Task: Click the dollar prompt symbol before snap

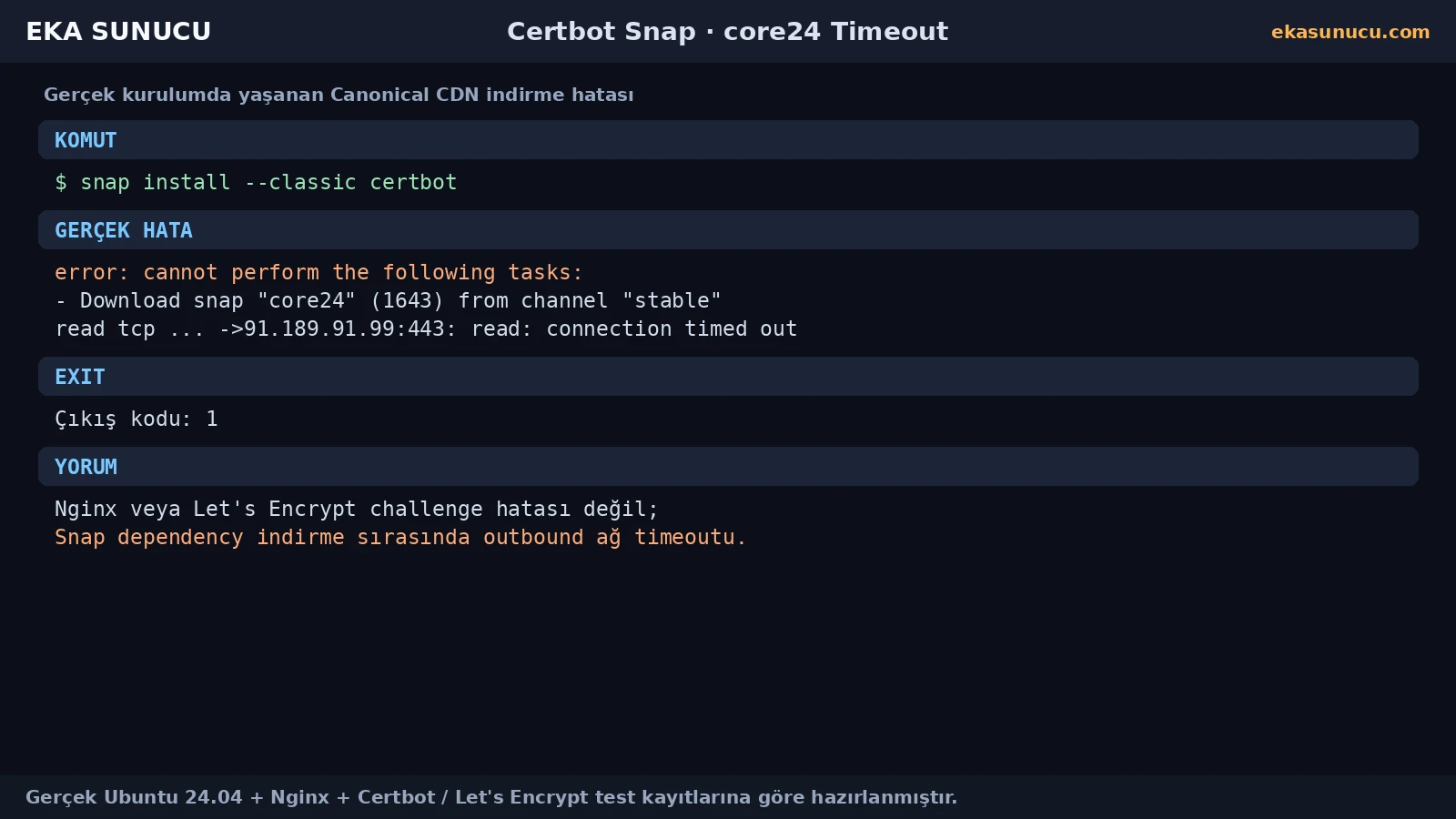Action: pyautogui.click(x=61, y=182)
